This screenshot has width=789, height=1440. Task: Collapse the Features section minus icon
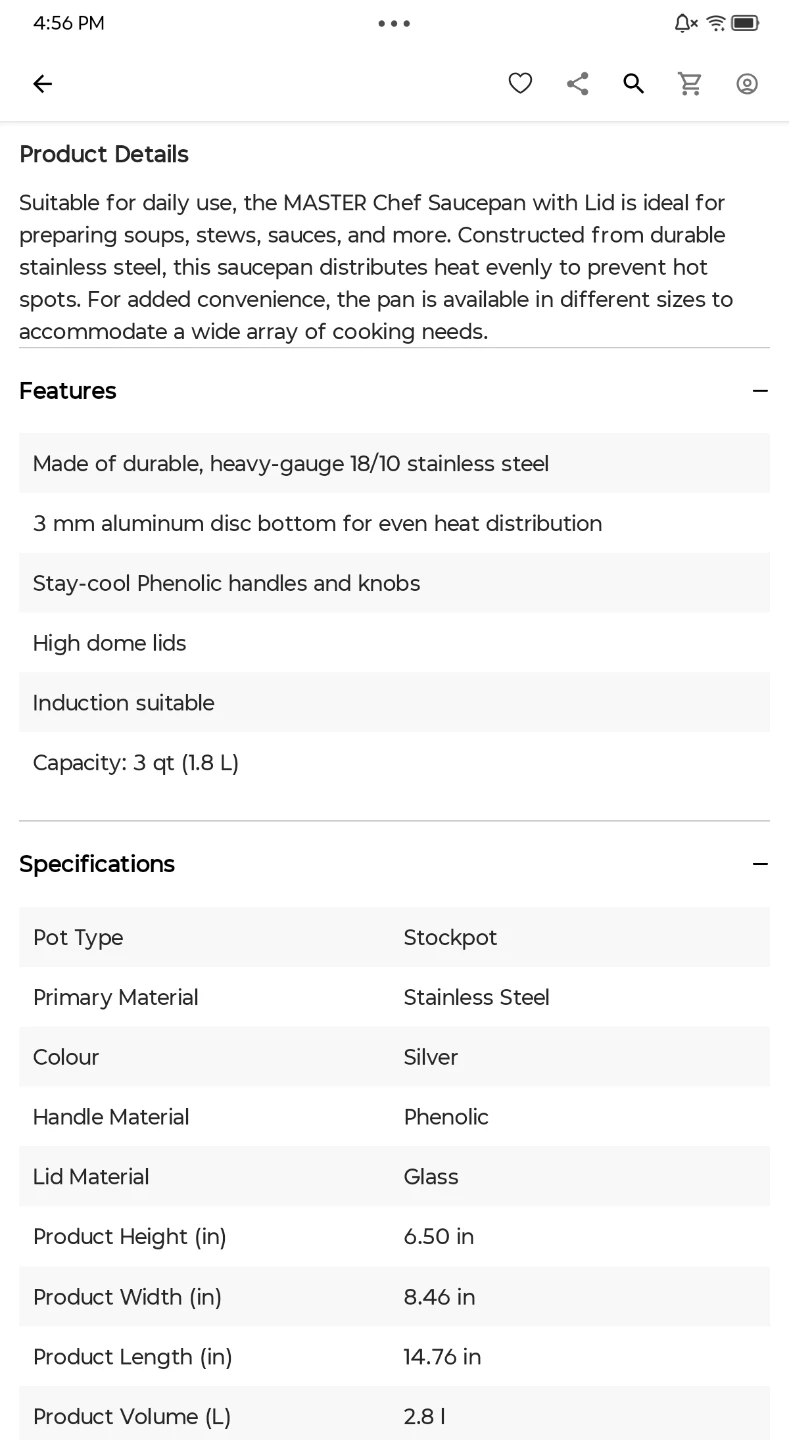coord(761,391)
